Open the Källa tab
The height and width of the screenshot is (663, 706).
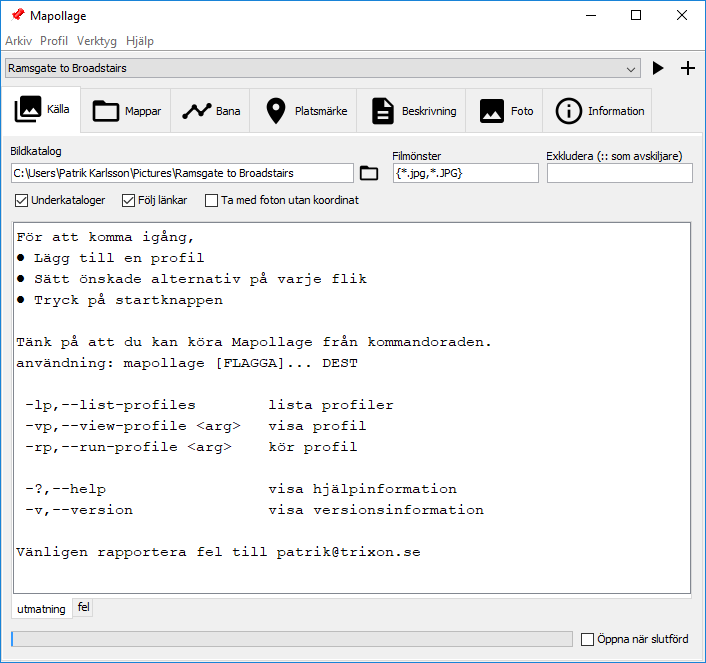(x=42, y=109)
